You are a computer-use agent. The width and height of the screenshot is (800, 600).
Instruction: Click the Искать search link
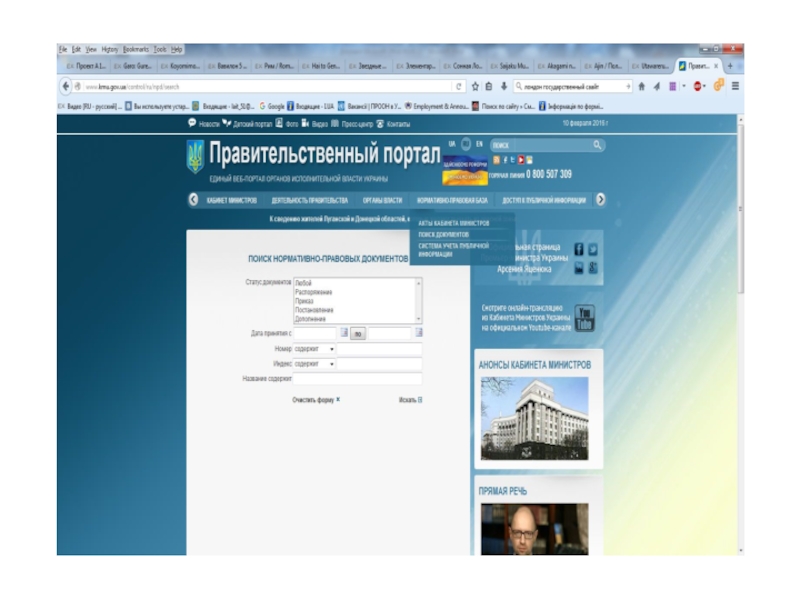point(410,400)
